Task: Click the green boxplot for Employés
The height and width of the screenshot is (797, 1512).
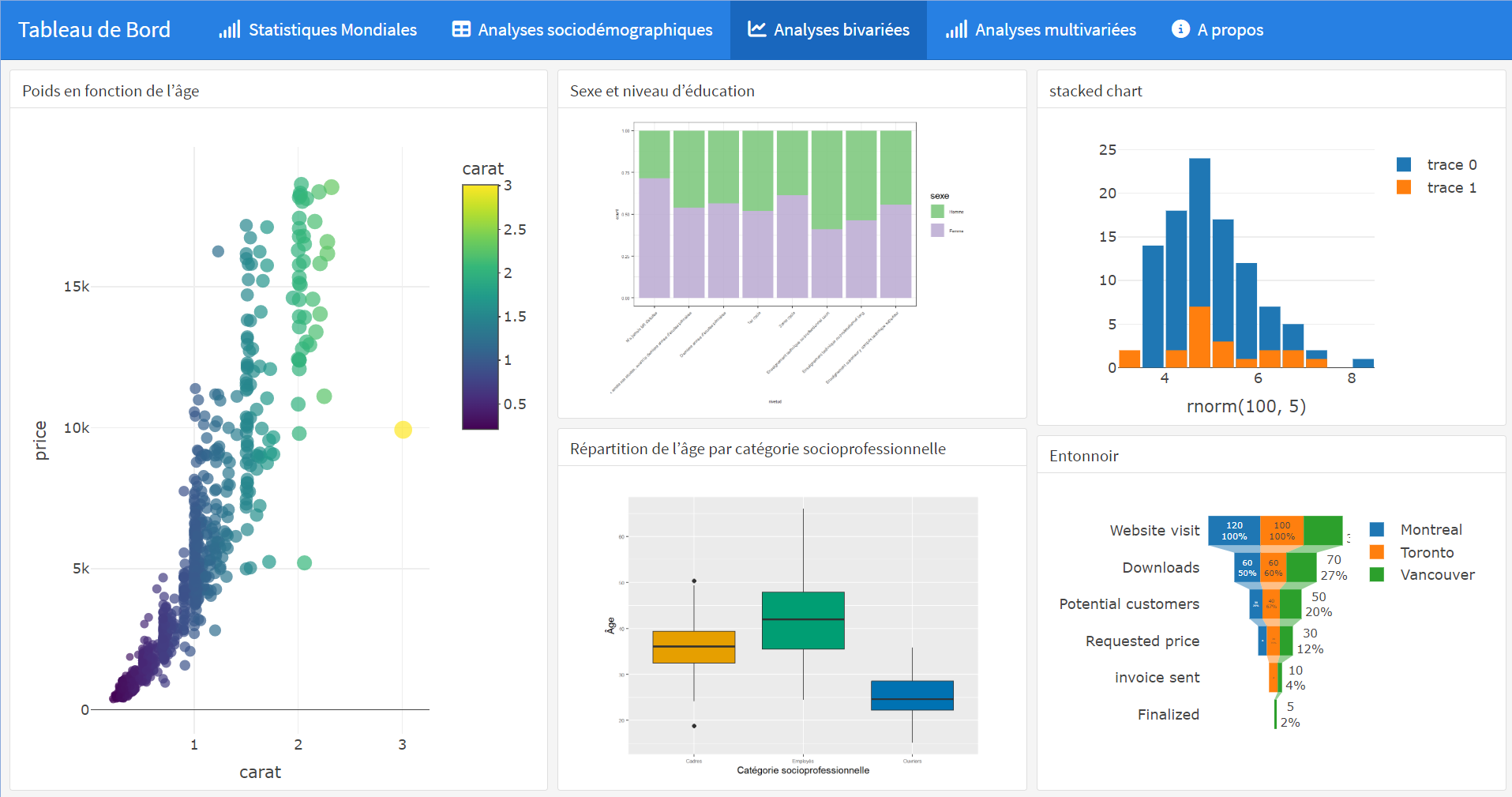Action: point(803,621)
